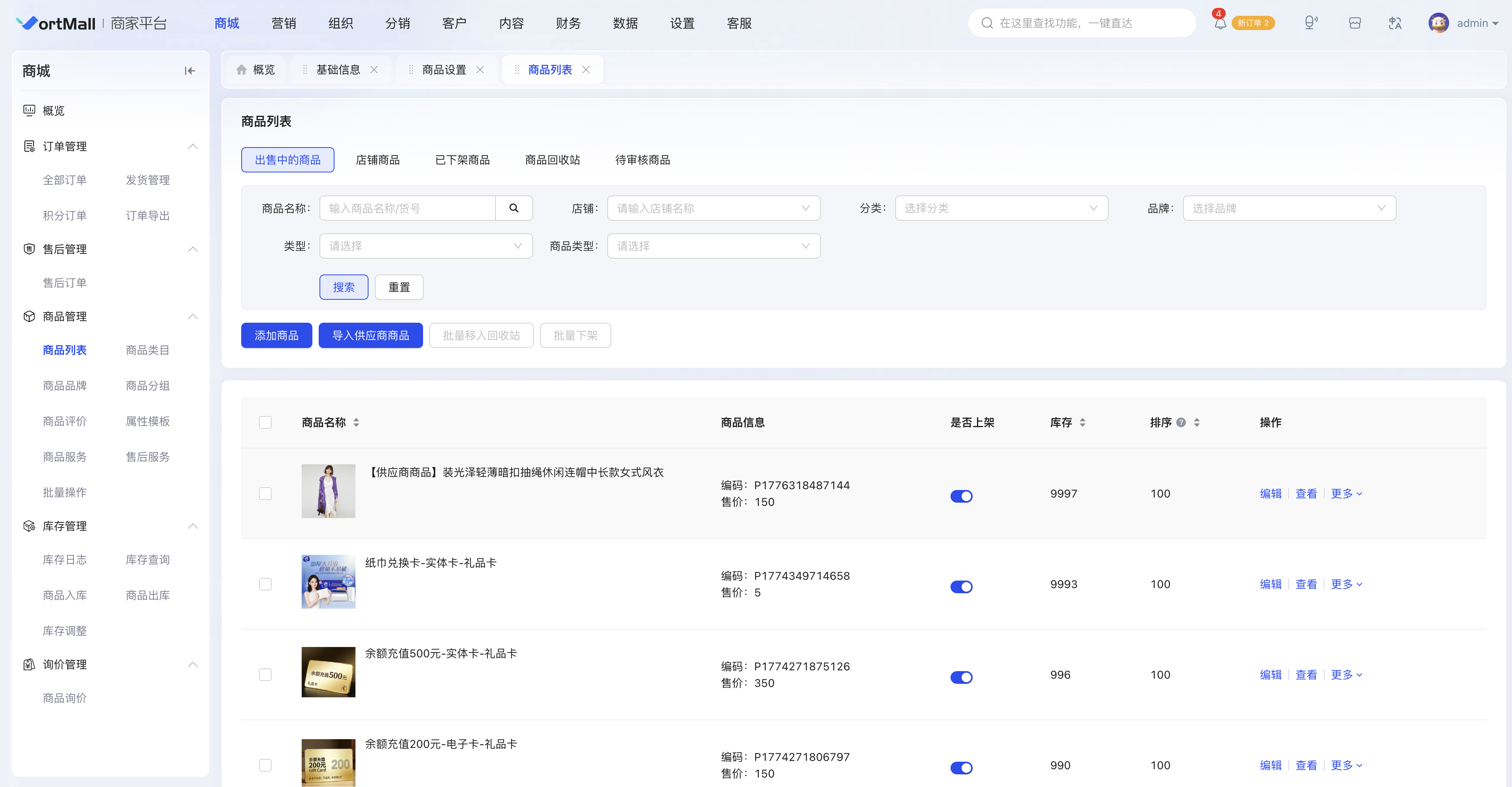Click the language translation icon

click(1395, 23)
